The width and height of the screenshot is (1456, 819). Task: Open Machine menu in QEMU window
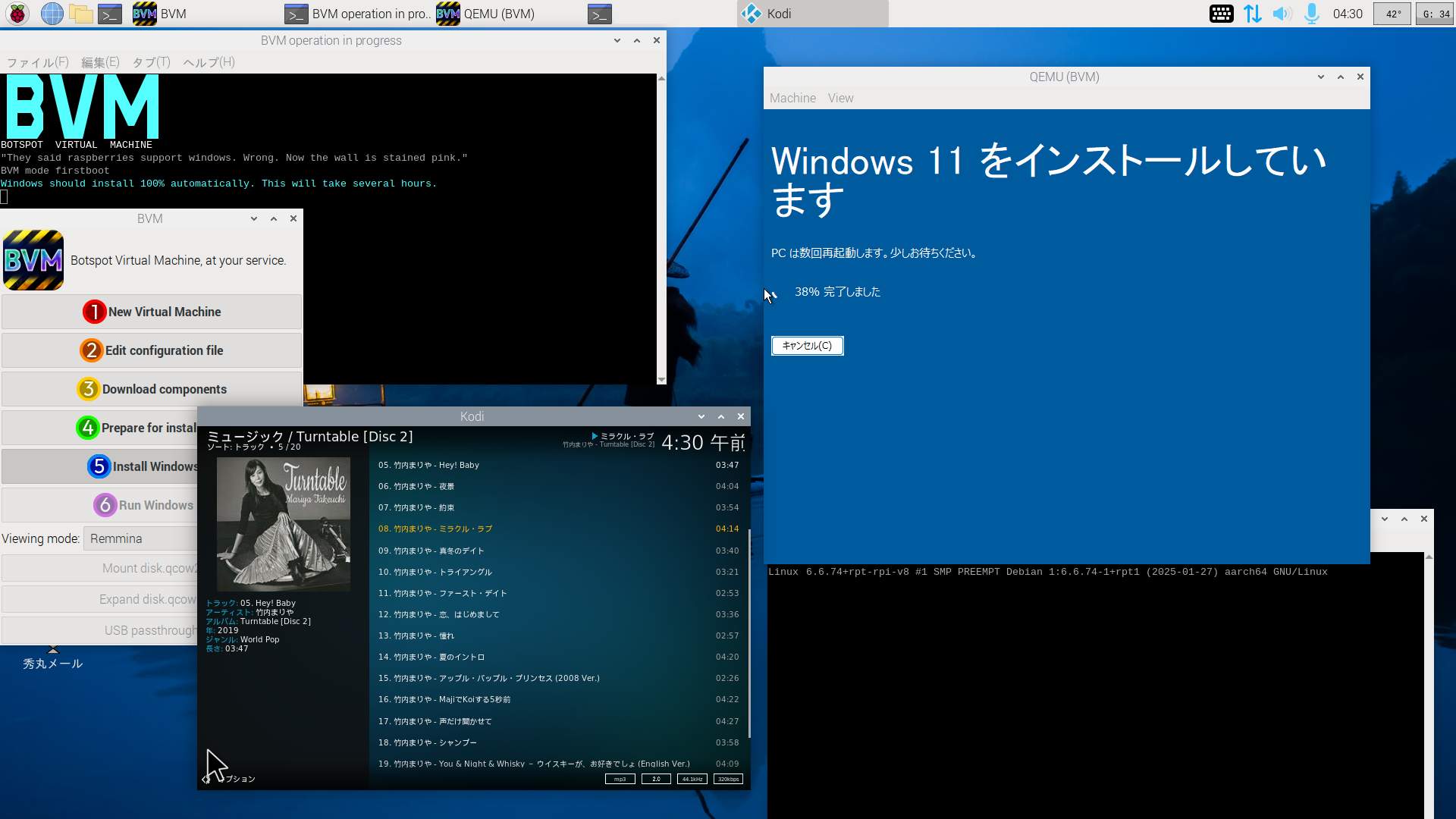click(x=792, y=98)
